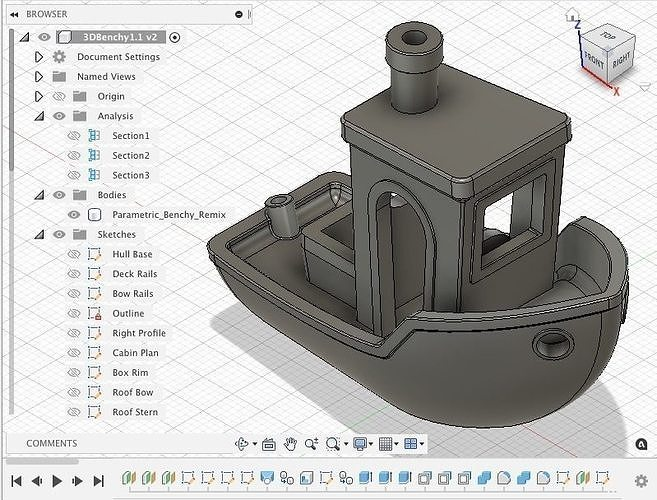657x500 pixels.
Task: Select the first offset plane timeline feature
Action: click(x=129, y=478)
